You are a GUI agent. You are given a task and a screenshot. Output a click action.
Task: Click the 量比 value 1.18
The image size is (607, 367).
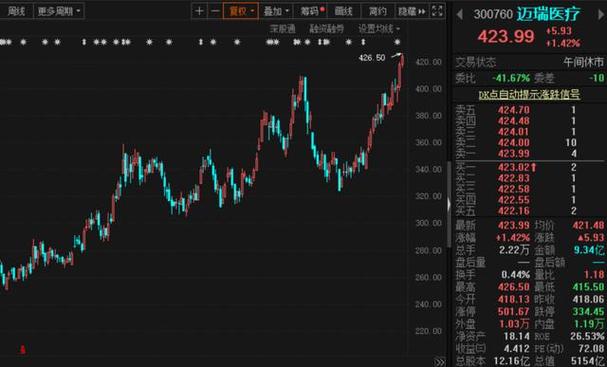(x=594, y=275)
